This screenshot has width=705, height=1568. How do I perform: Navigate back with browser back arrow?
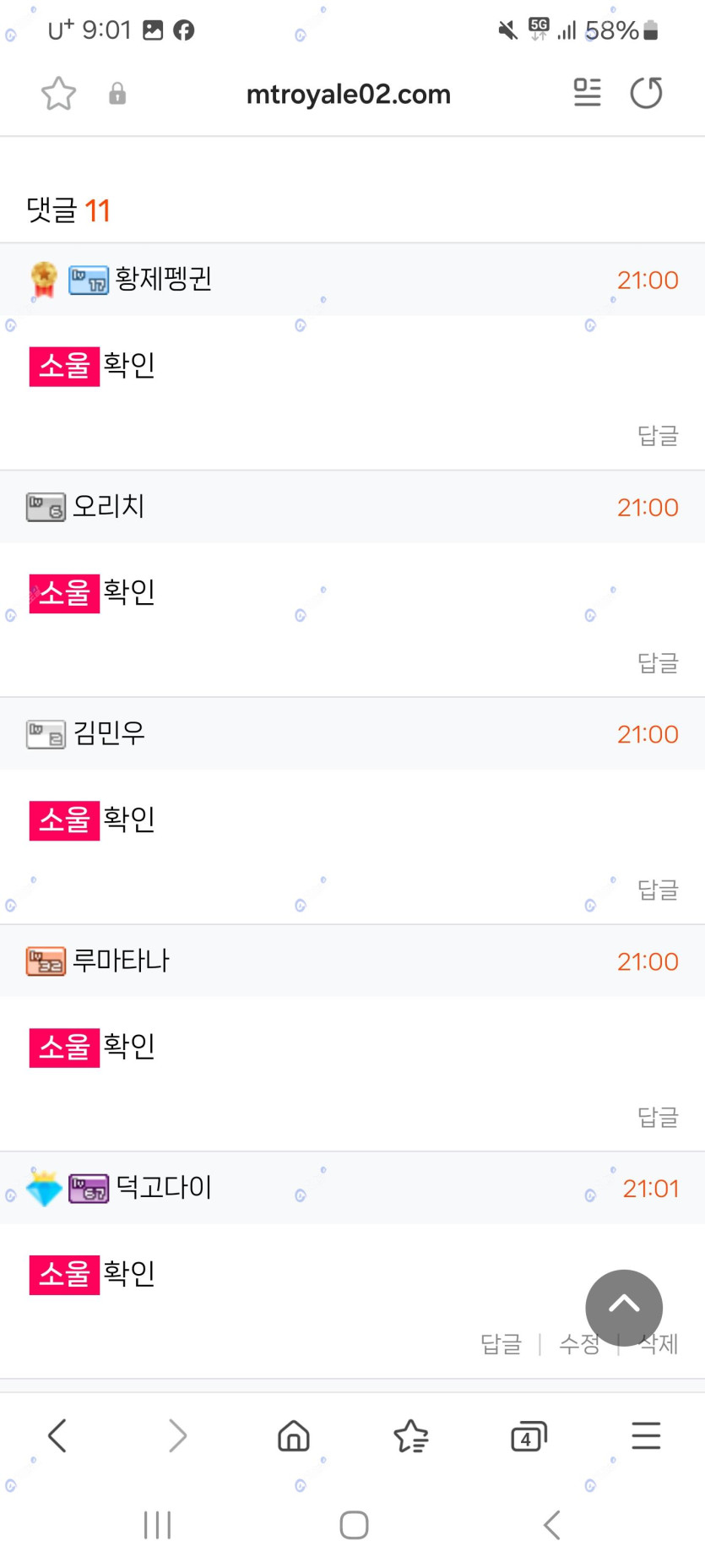pos(57,1435)
